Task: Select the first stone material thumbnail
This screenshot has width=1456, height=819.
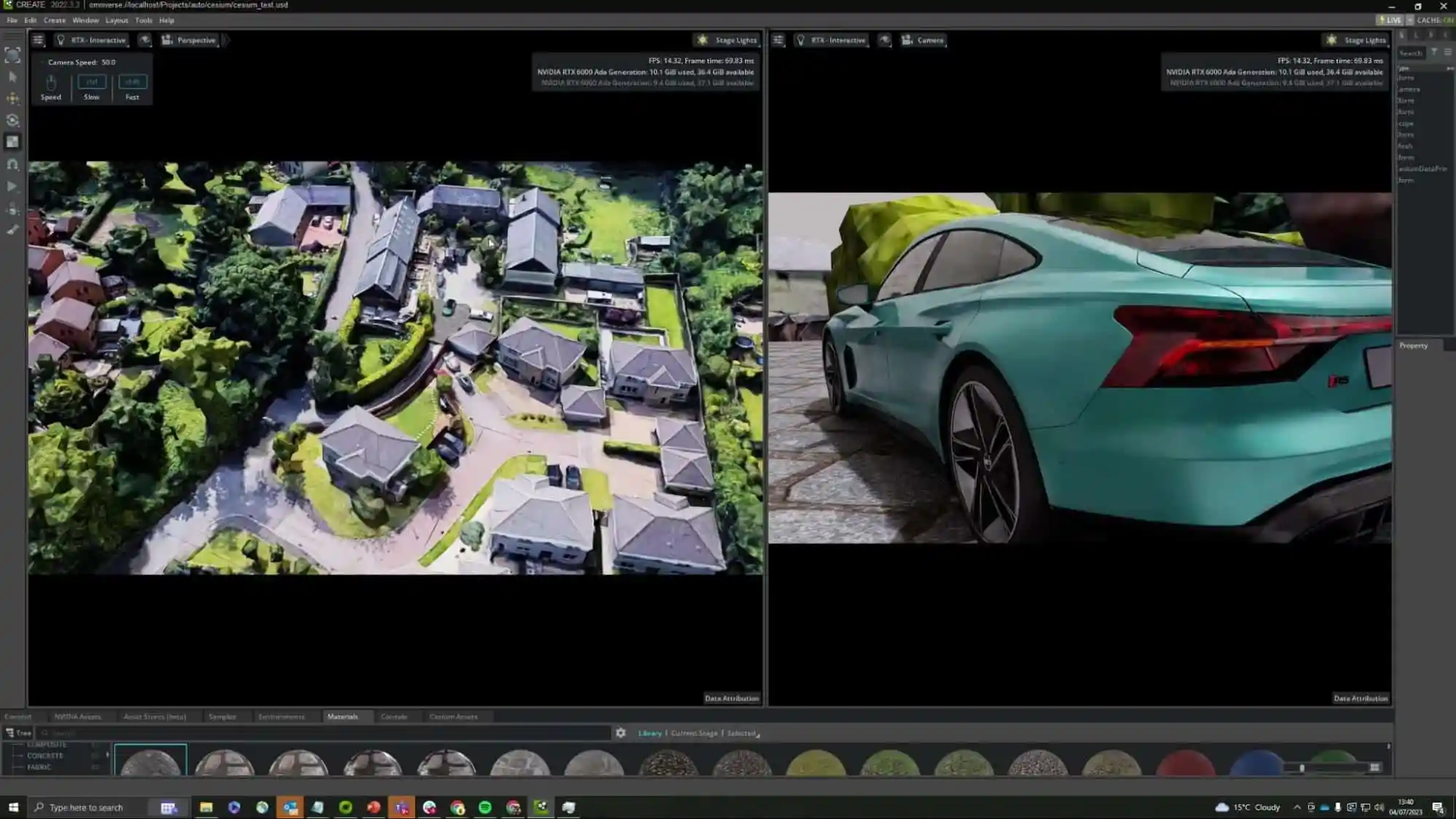Action: (151, 761)
